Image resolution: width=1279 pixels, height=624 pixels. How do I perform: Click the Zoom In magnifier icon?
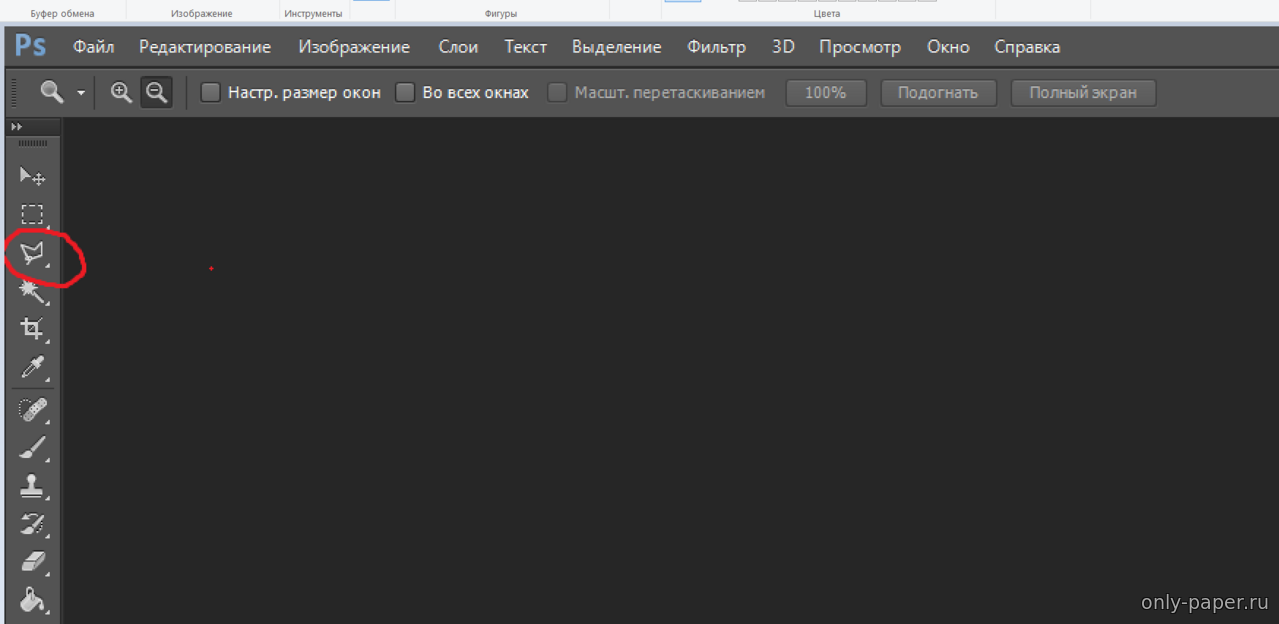point(121,93)
